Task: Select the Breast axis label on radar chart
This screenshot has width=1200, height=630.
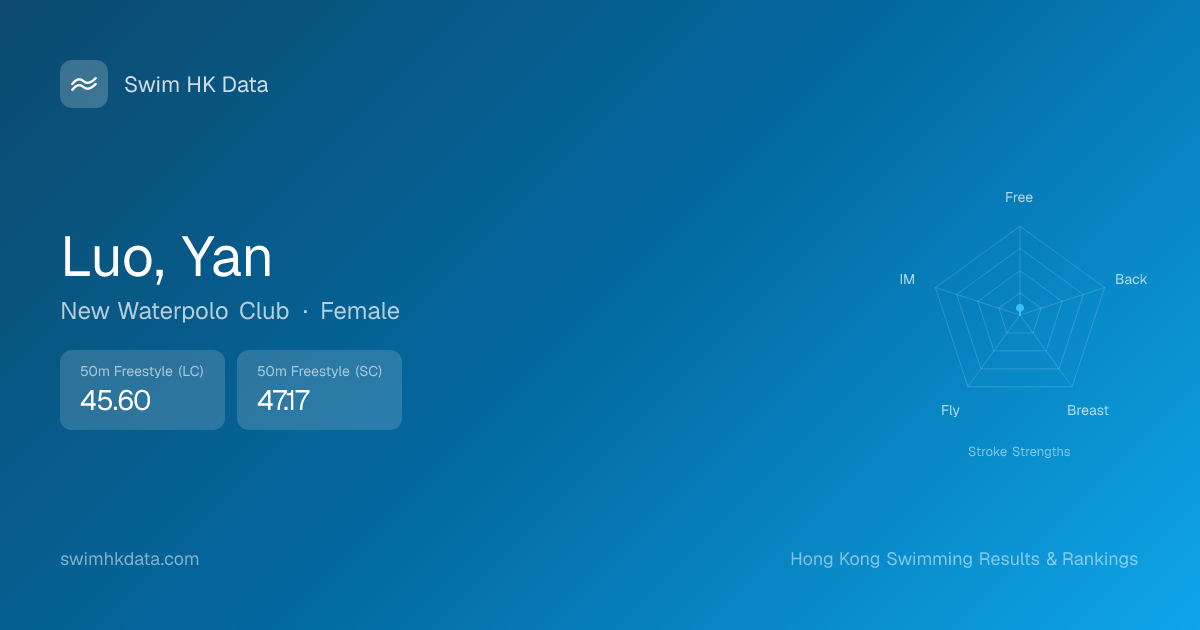Action: click(1087, 410)
